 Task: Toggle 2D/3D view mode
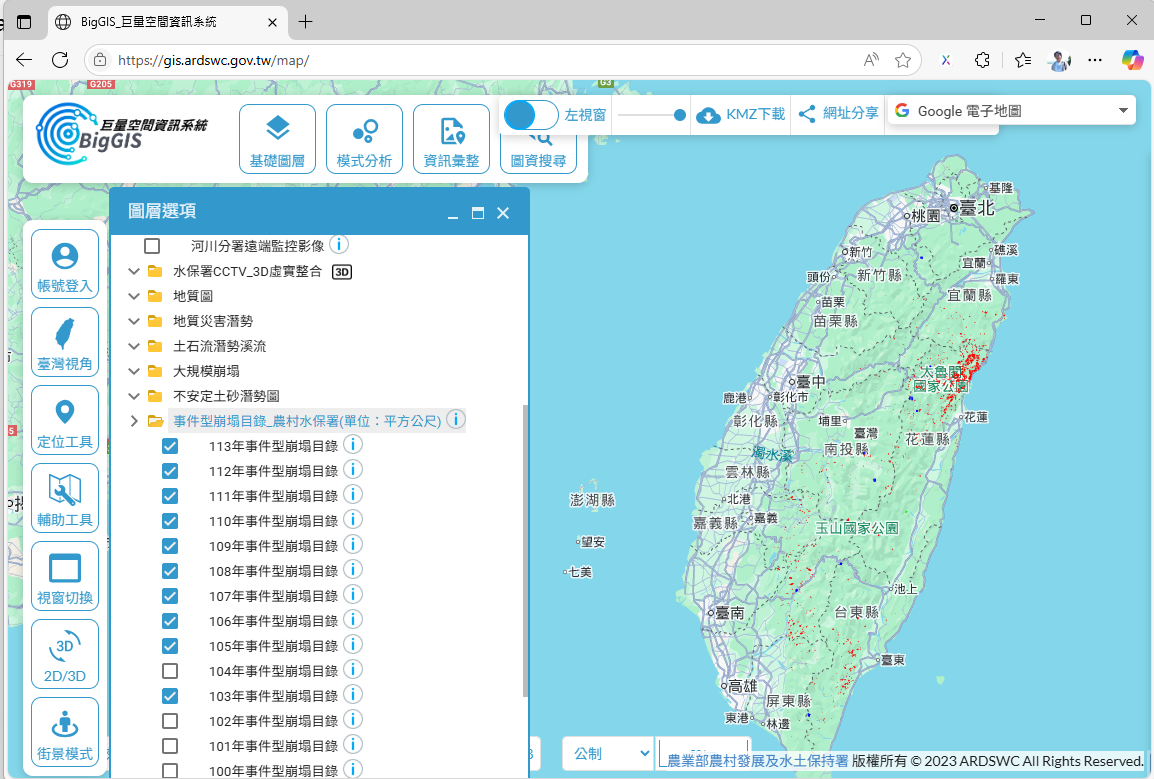[64, 653]
